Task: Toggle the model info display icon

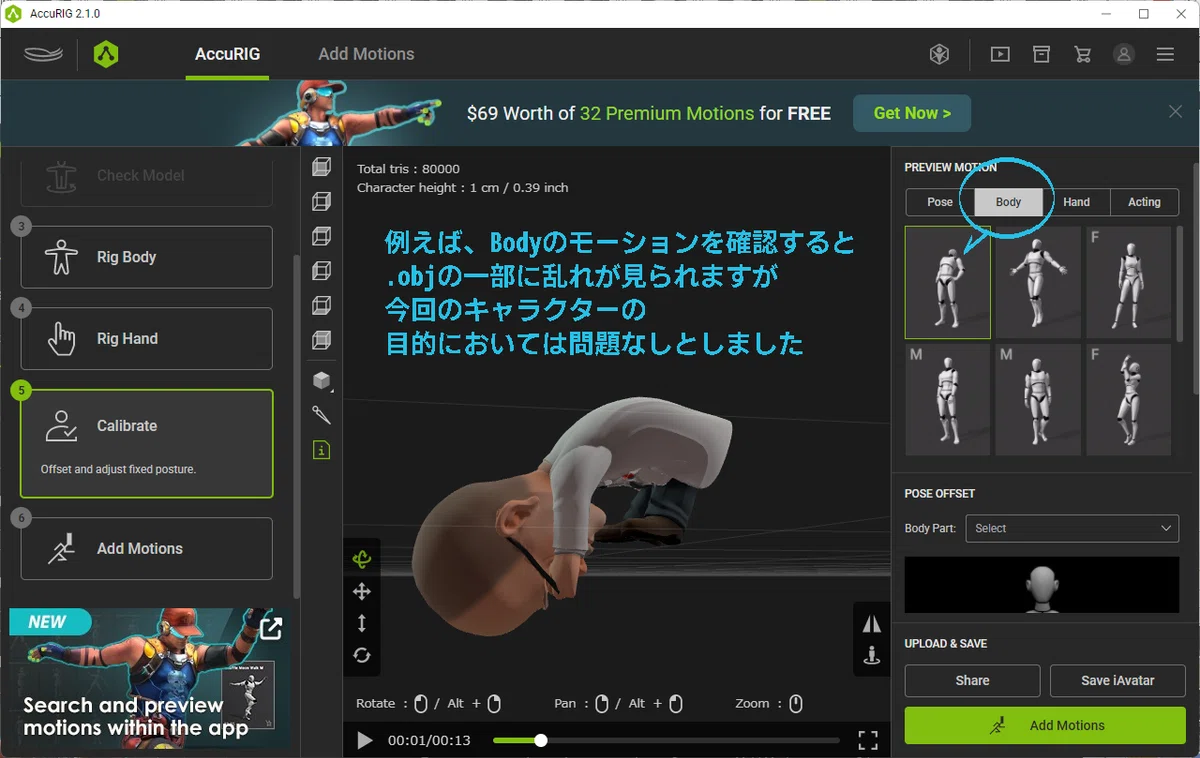Action: click(x=321, y=451)
